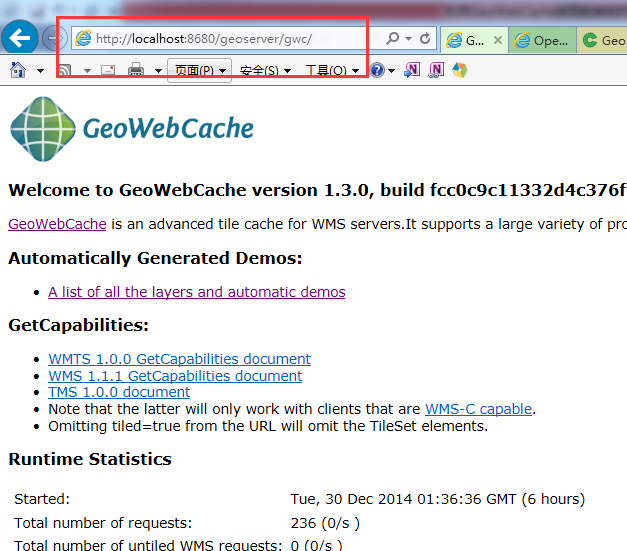Click the Help question mark icon
Screen dimensions: 627x551
(x=377, y=70)
